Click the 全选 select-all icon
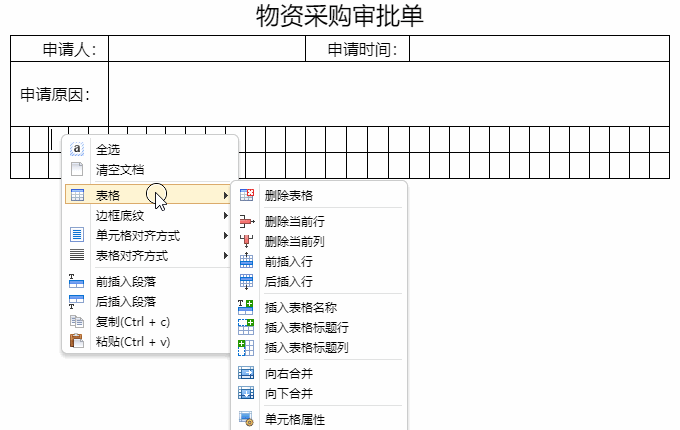Screen dimensions: 680x430 coord(77,149)
